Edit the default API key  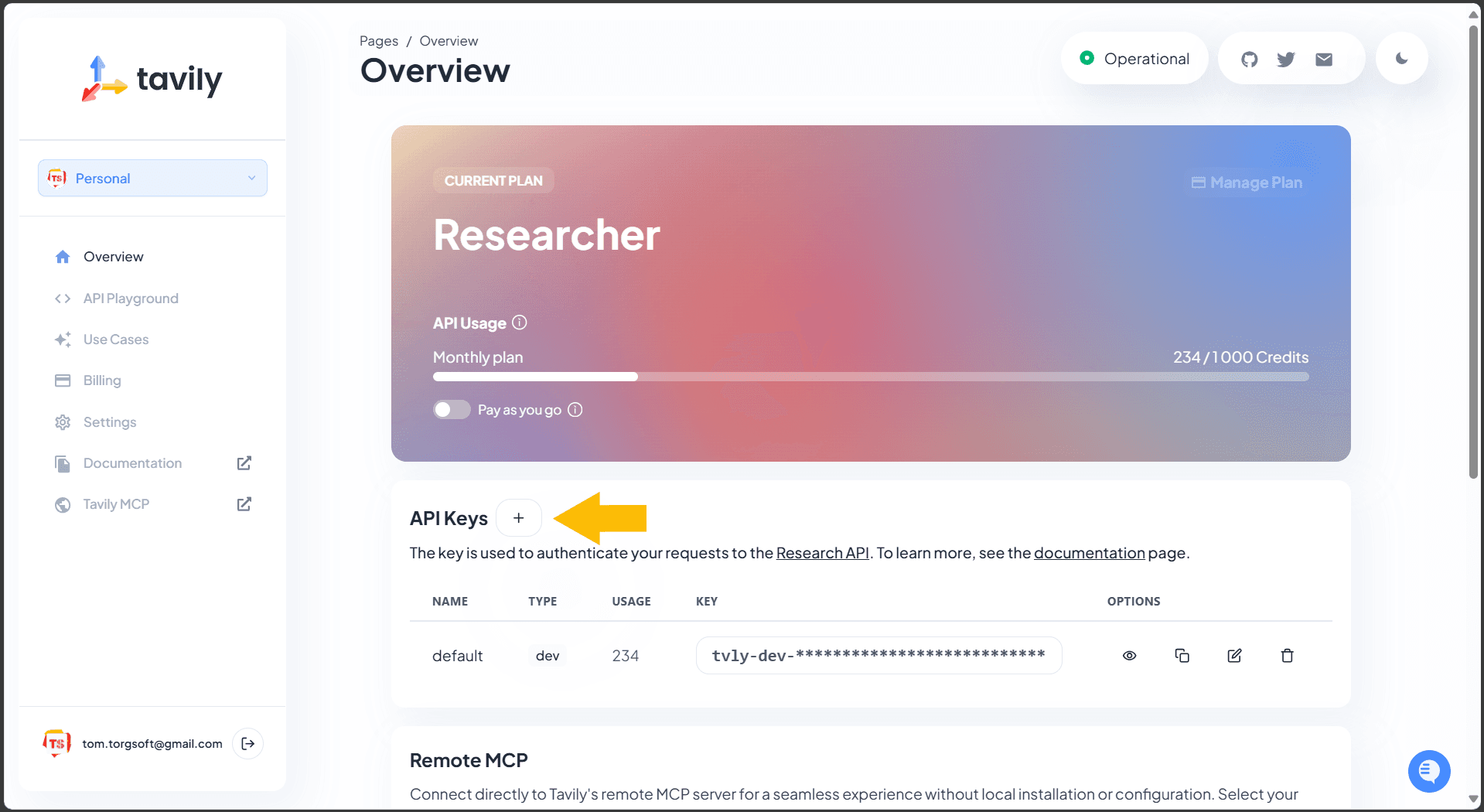pos(1234,656)
